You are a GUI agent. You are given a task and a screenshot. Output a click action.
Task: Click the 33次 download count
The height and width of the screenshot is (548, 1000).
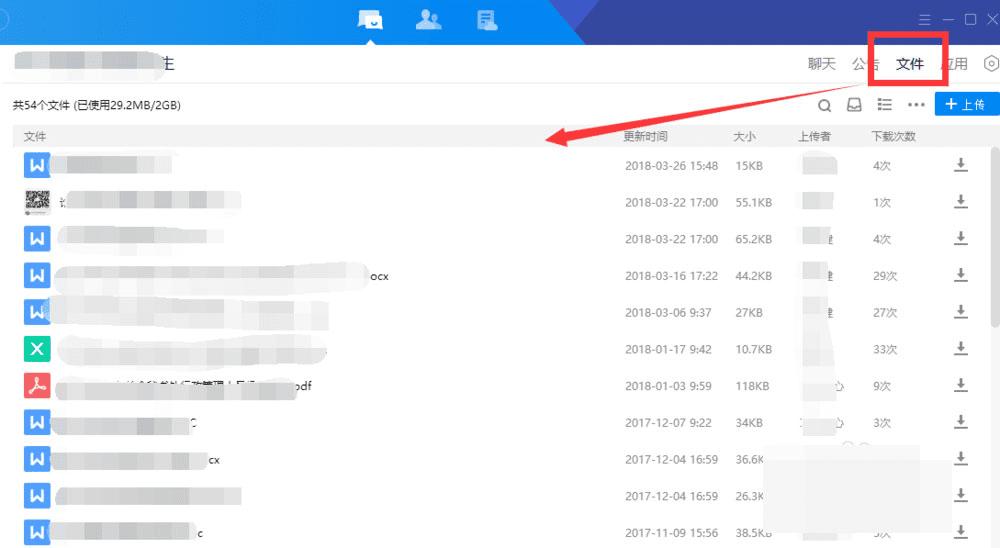[885, 350]
